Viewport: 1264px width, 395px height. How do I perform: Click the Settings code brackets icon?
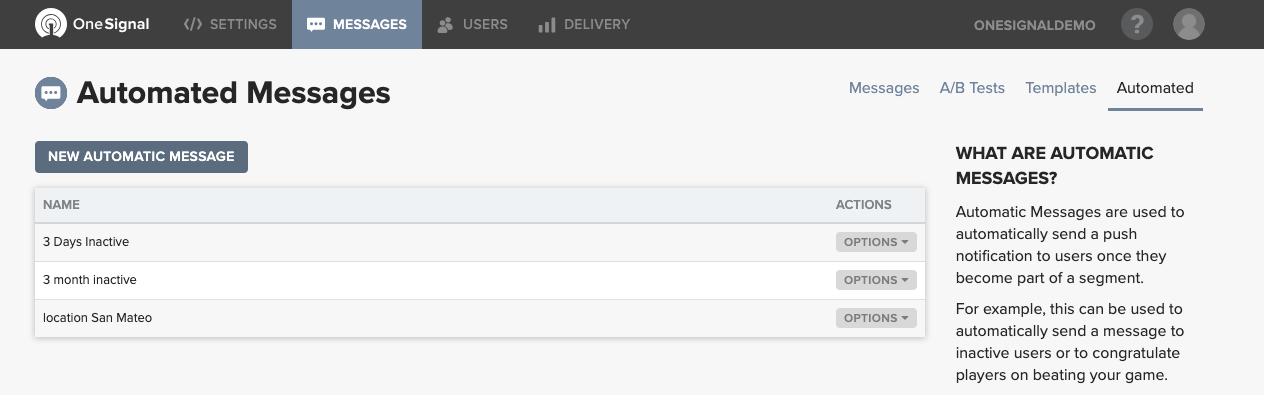tap(193, 24)
